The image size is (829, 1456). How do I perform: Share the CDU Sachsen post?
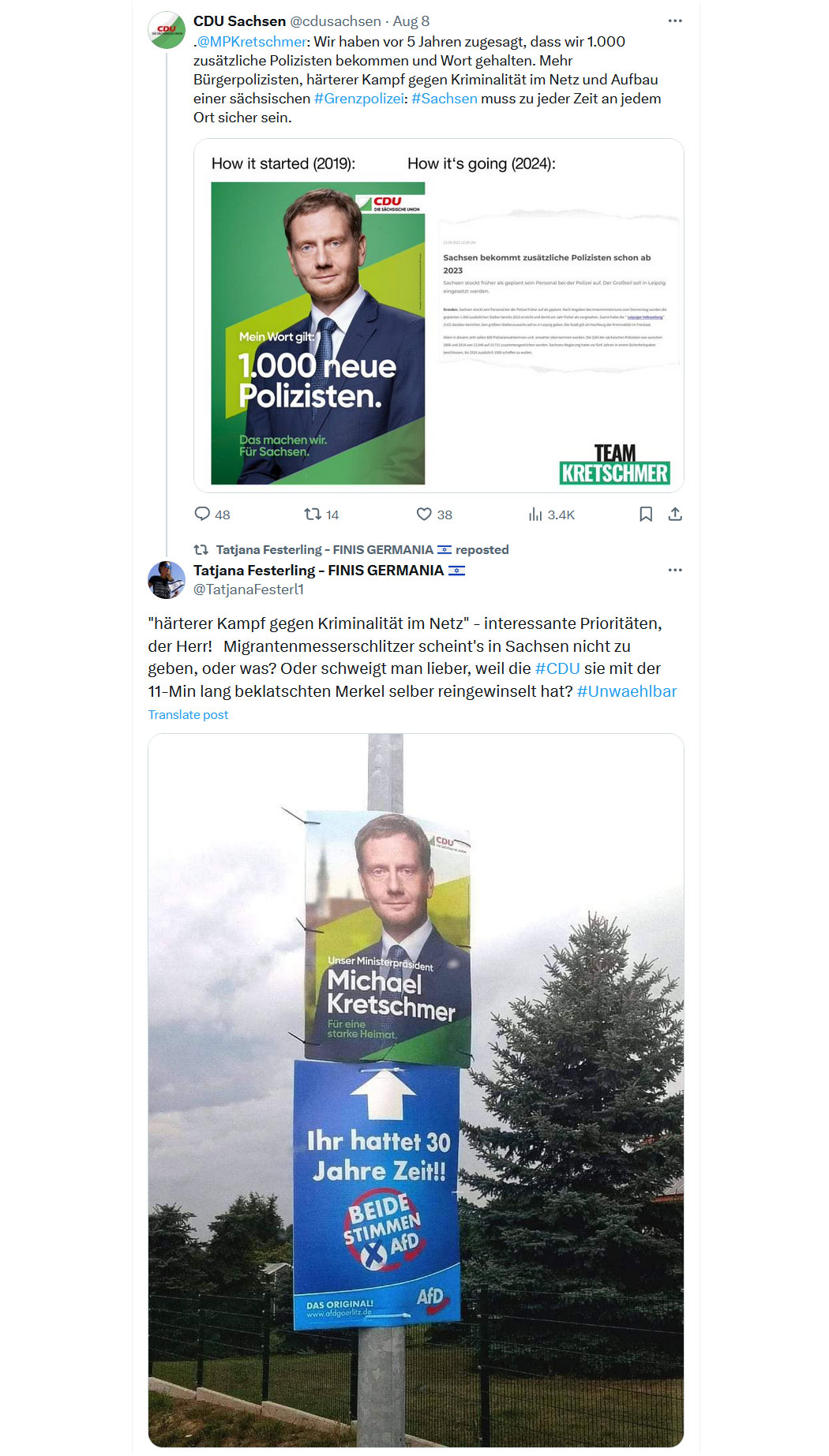click(x=675, y=515)
